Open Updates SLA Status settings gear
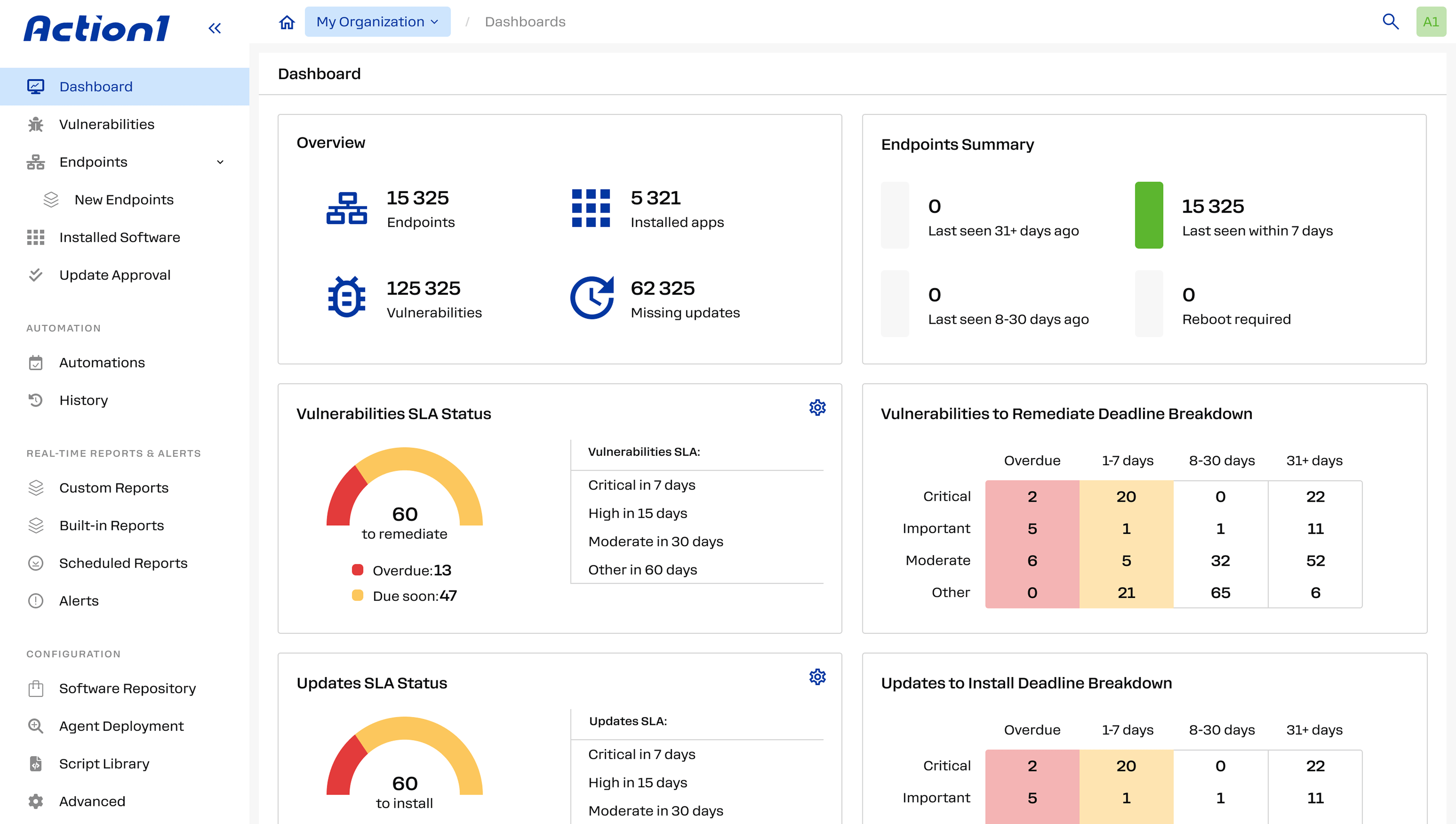 click(817, 677)
